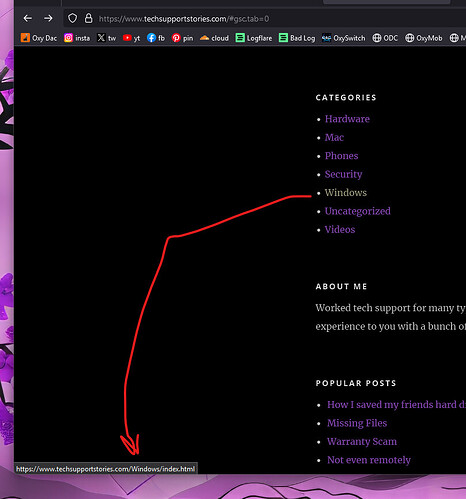Click the padlock site security icon
The image size is (466, 499).
88,18
